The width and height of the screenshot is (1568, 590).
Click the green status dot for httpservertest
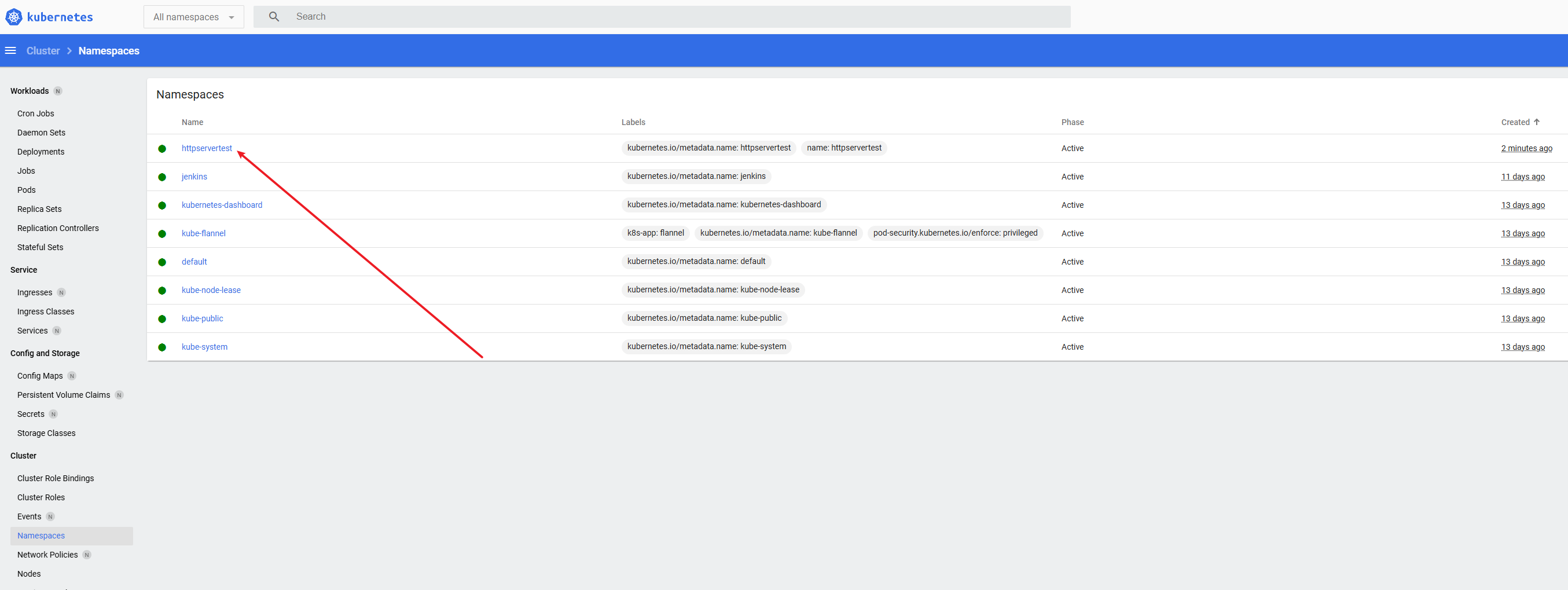pos(162,149)
